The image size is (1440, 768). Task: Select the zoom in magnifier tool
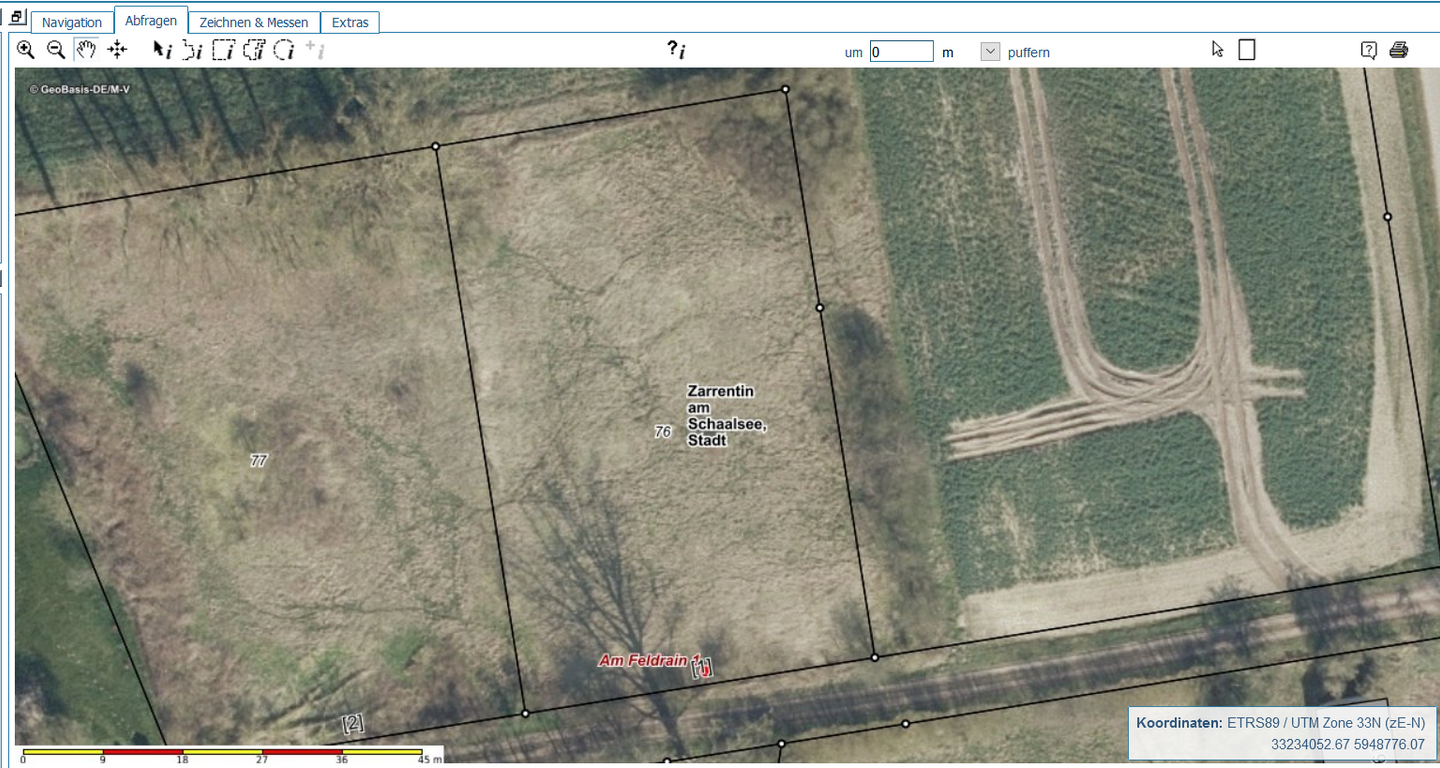pyautogui.click(x=26, y=50)
